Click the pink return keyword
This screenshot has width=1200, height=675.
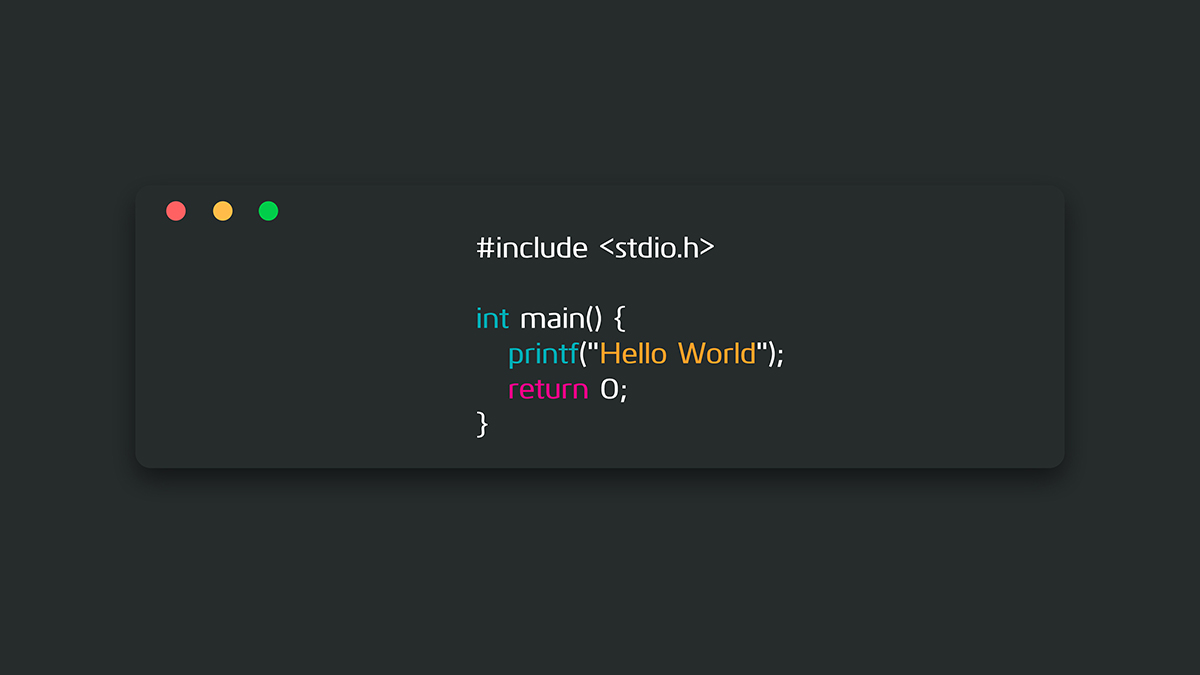548,390
